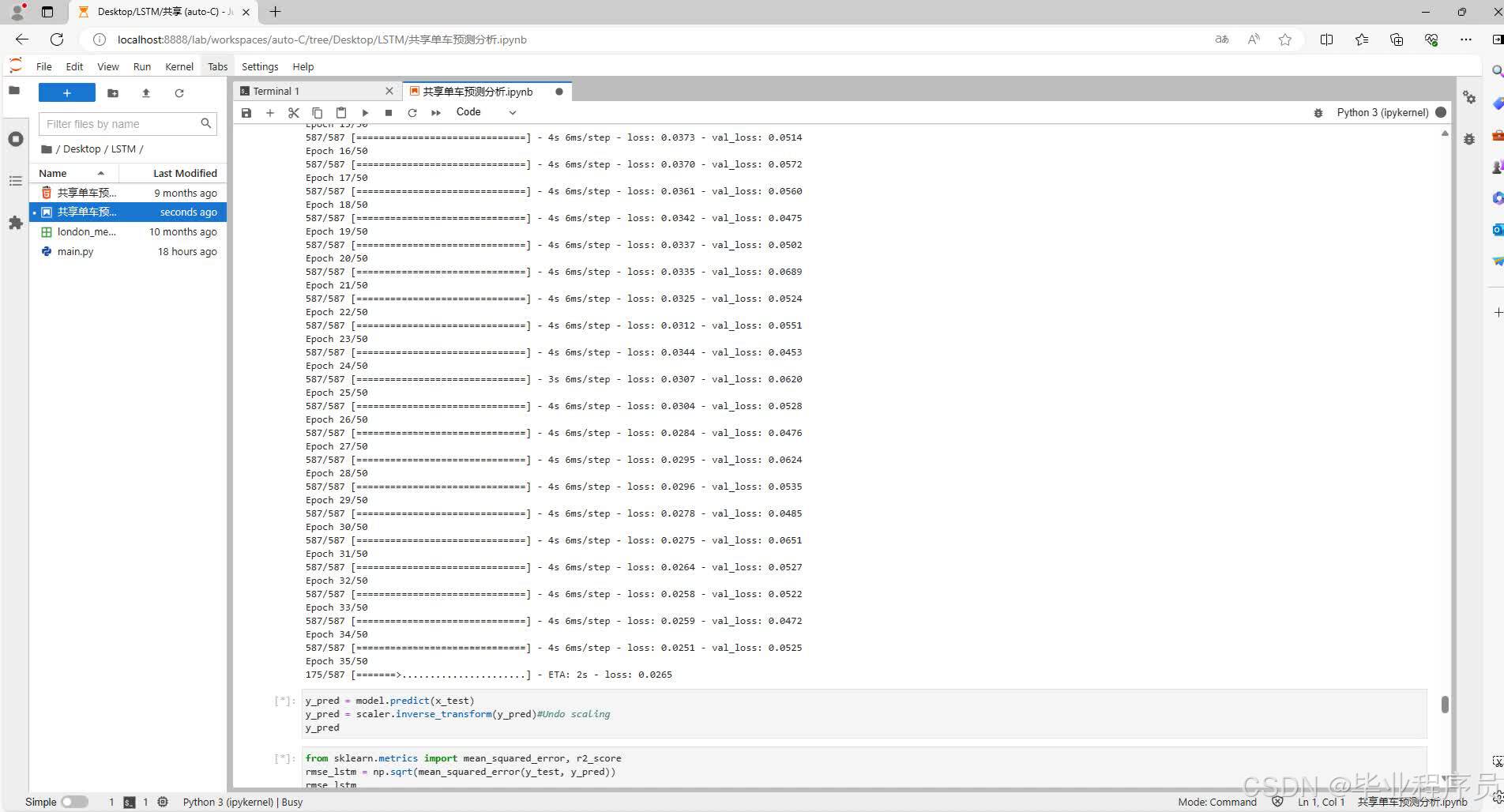Click the blue new launcher button
This screenshot has height=812, width=1504.
[x=67, y=93]
